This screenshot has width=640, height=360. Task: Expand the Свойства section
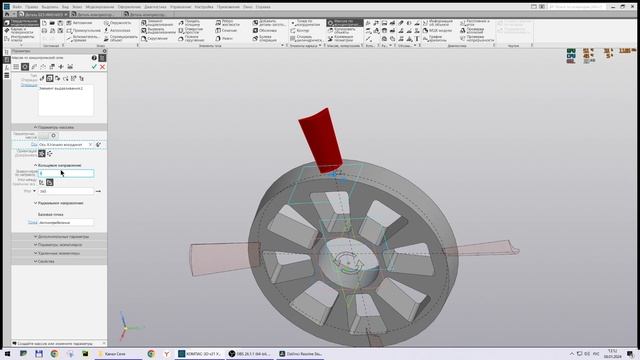tap(59, 261)
